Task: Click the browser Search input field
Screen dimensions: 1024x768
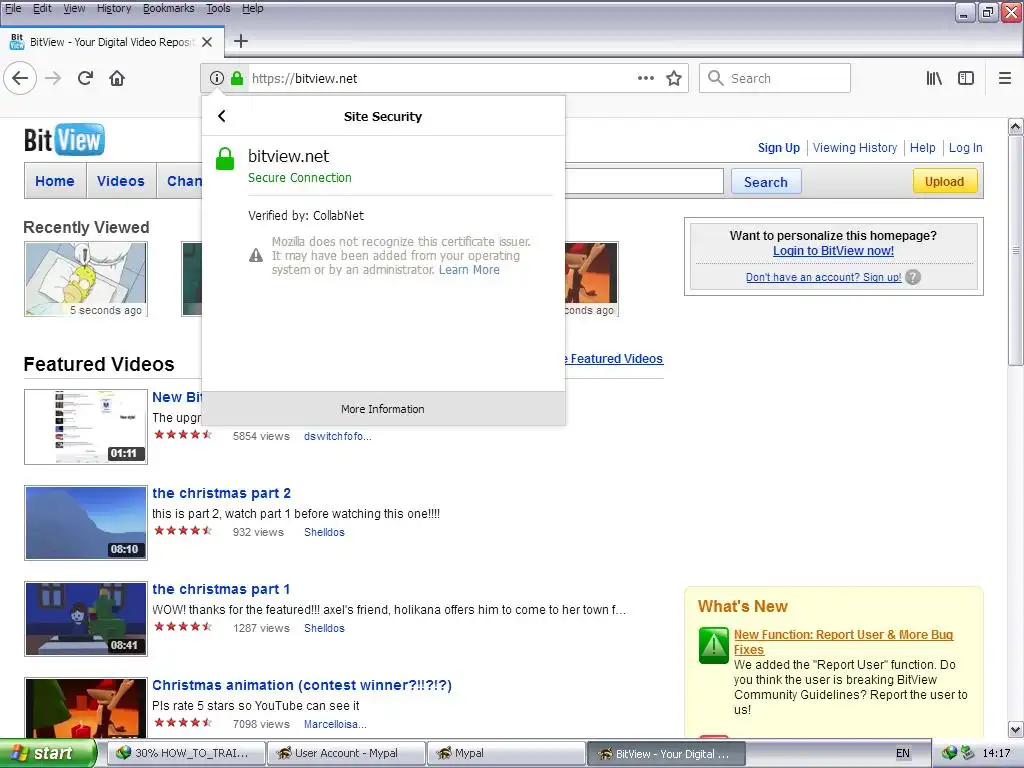Action: click(775, 78)
